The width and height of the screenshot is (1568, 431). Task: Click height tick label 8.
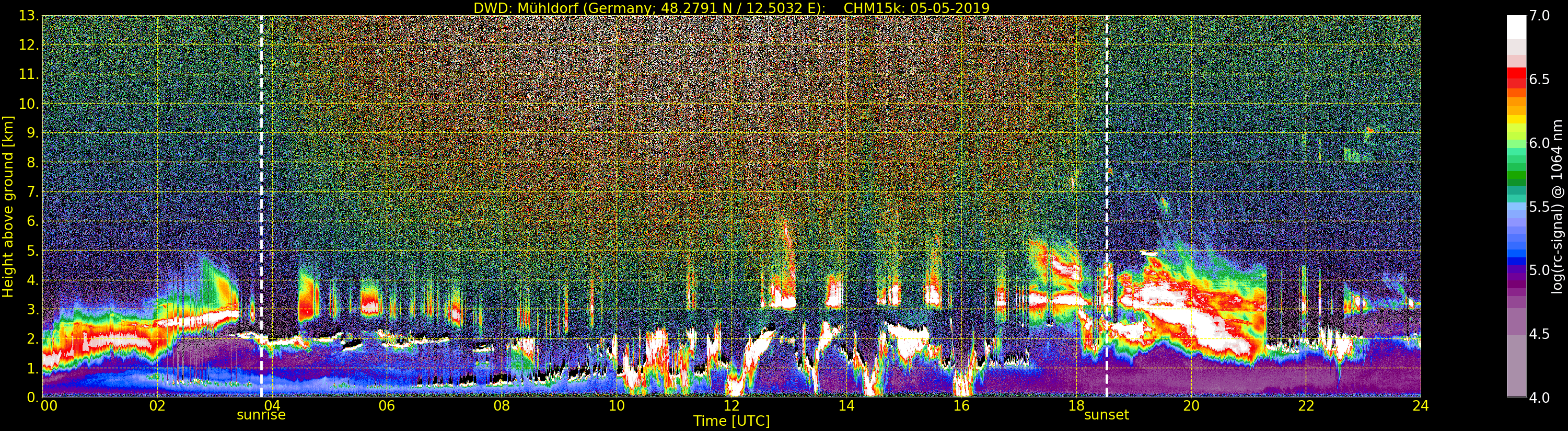click(x=33, y=163)
